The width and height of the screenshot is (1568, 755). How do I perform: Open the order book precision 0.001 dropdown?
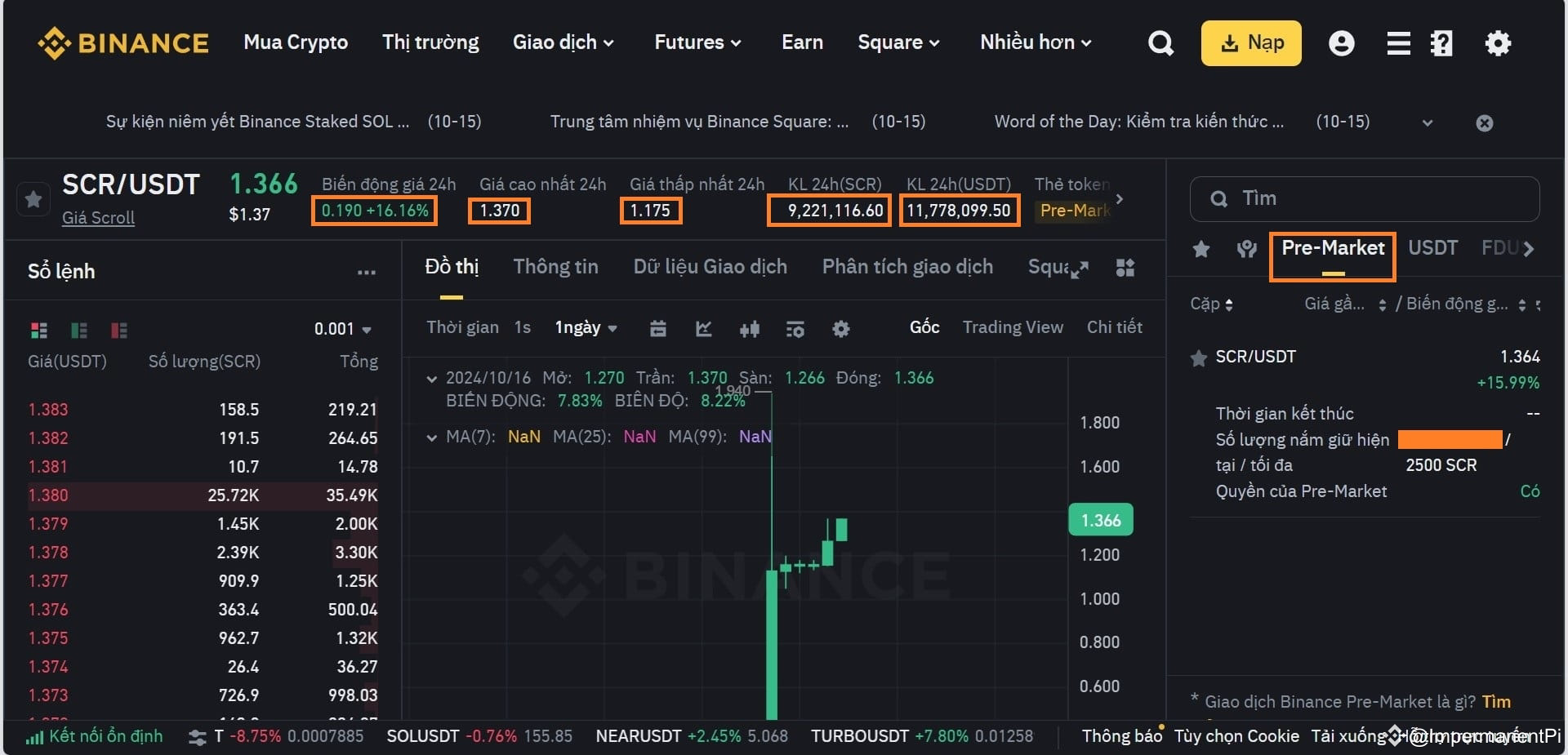tap(341, 329)
